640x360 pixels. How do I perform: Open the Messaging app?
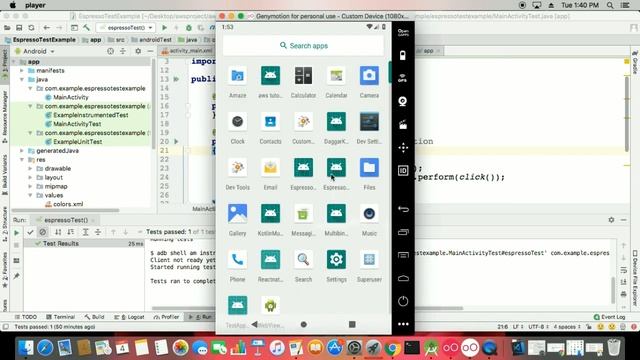303,214
